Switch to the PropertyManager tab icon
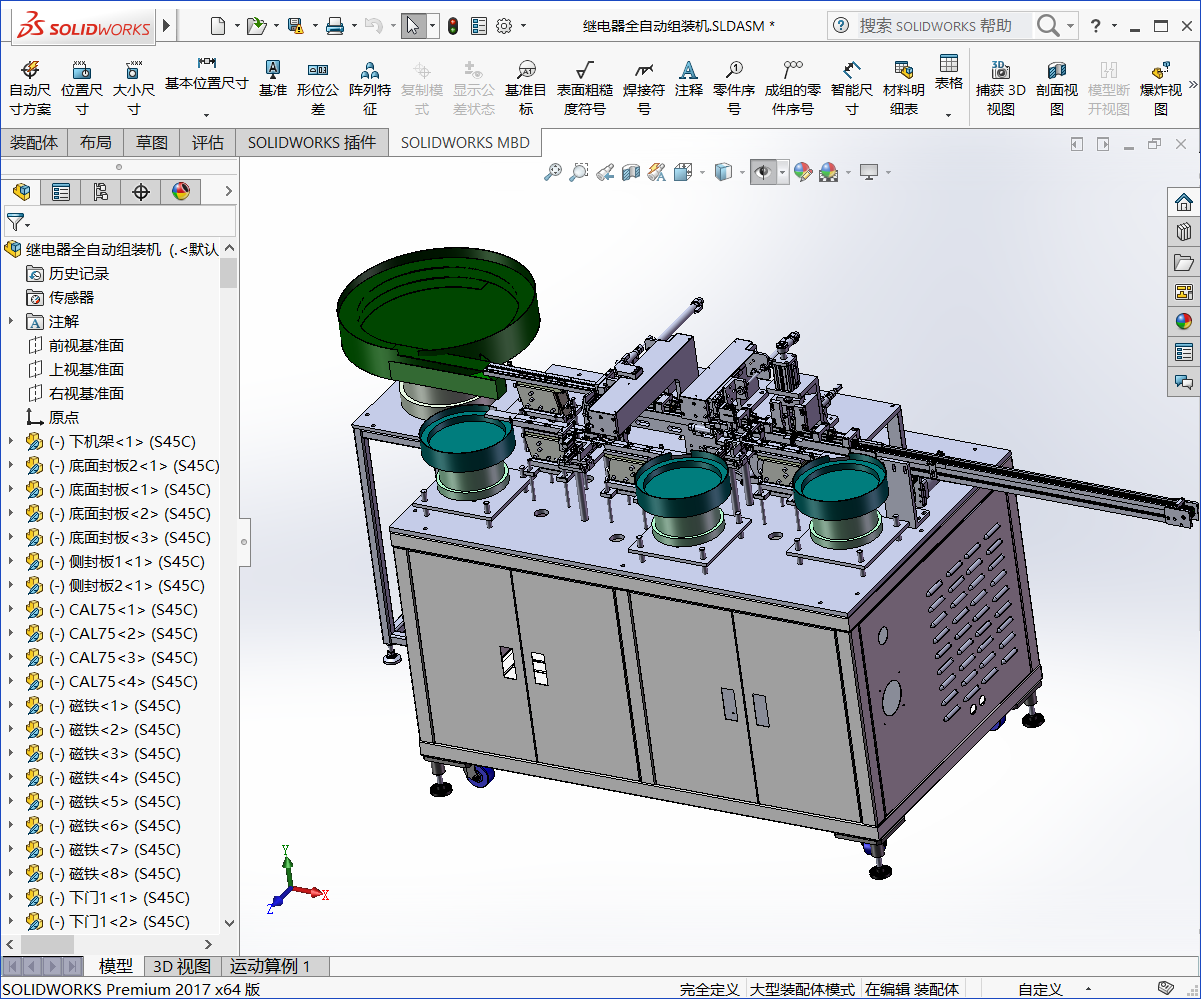1201x999 pixels. tap(61, 192)
